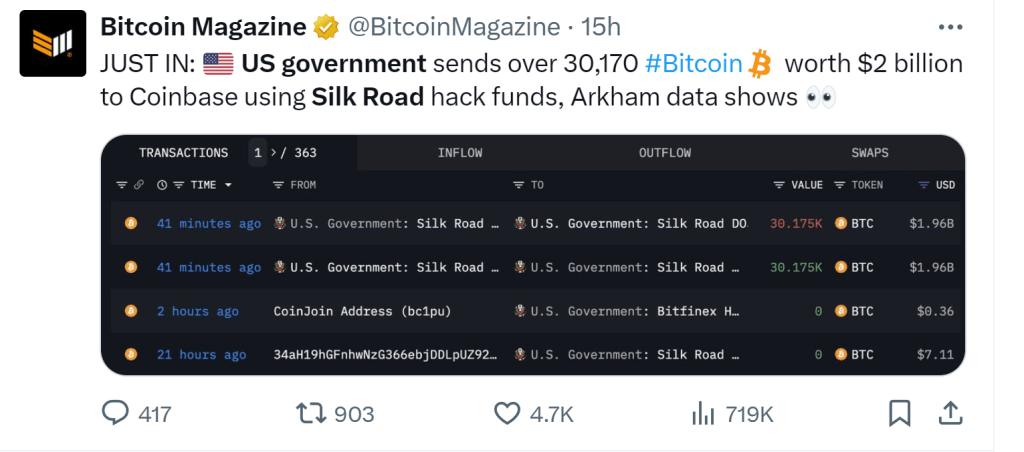Open the views analytics bar-chart icon
This screenshot has width=1024, height=452.
pos(704,413)
